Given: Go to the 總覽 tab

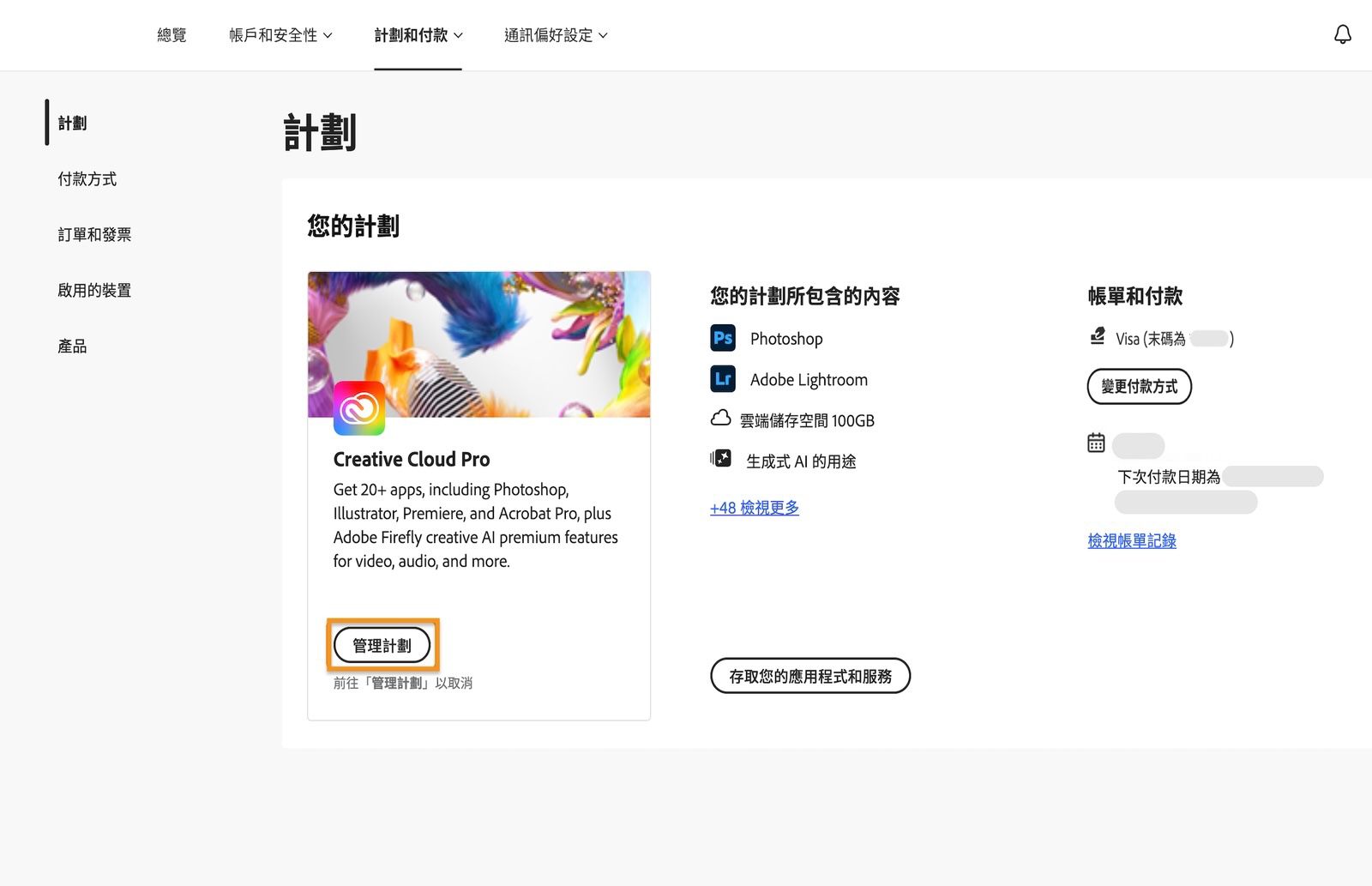Looking at the screenshot, I should pos(171,35).
